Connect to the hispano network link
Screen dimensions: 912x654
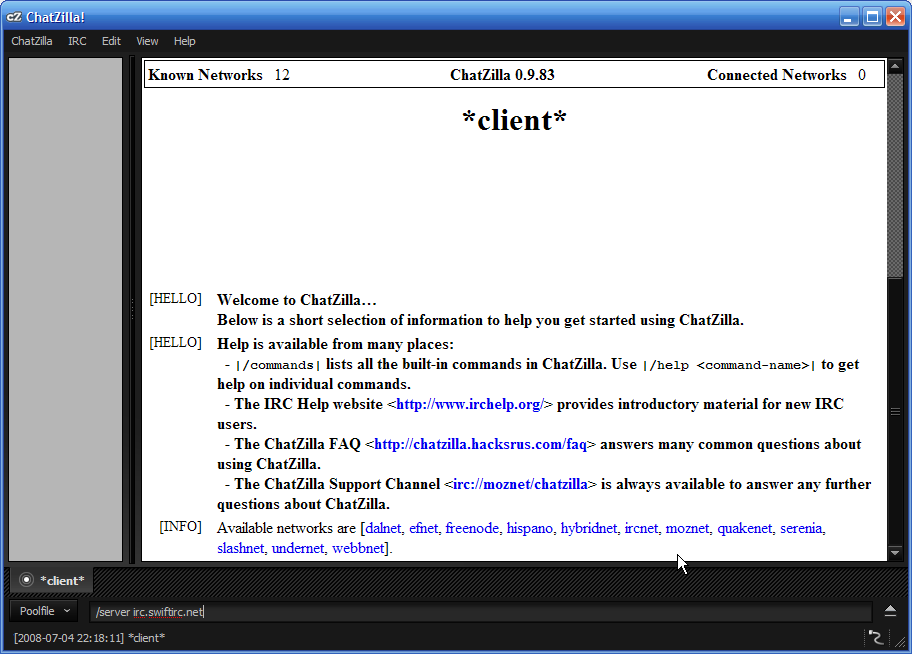[x=529, y=528]
